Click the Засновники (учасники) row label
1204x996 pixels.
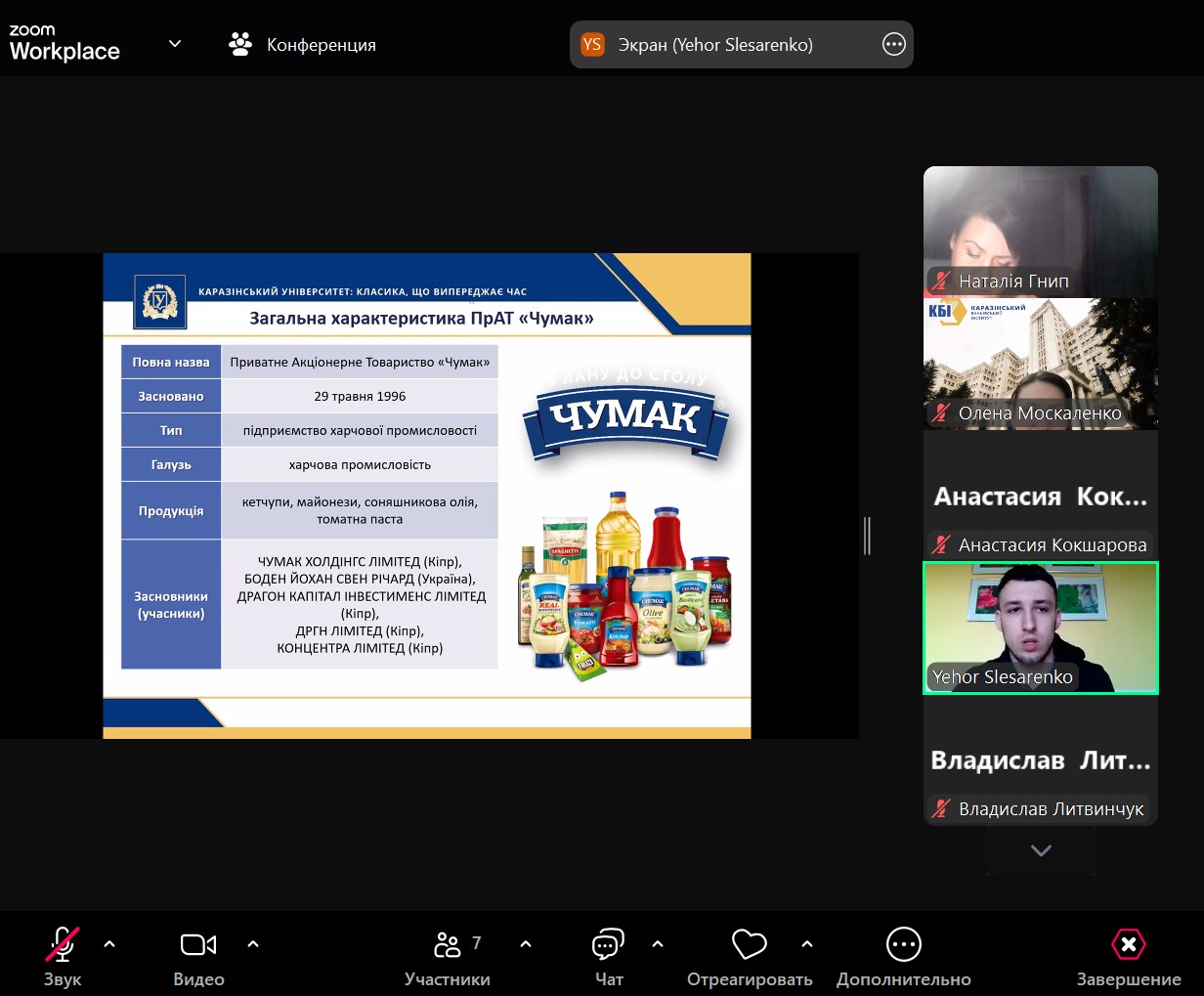click(x=171, y=604)
